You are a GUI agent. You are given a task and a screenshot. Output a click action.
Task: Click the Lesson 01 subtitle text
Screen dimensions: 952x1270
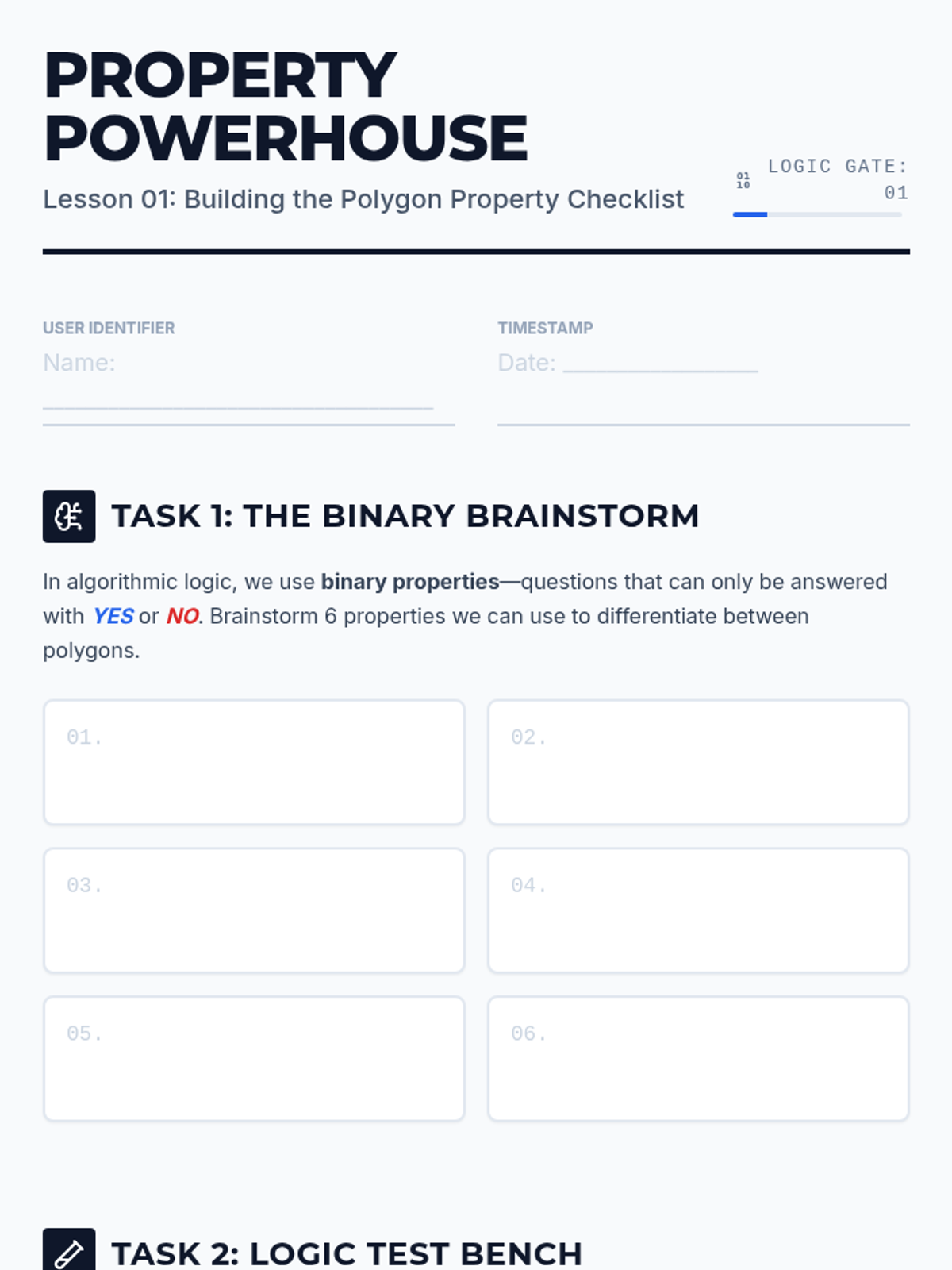click(x=363, y=199)
